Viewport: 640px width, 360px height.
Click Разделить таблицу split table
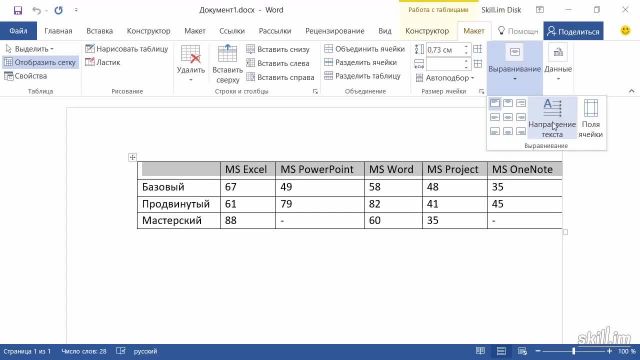click(x=362, y=76)
